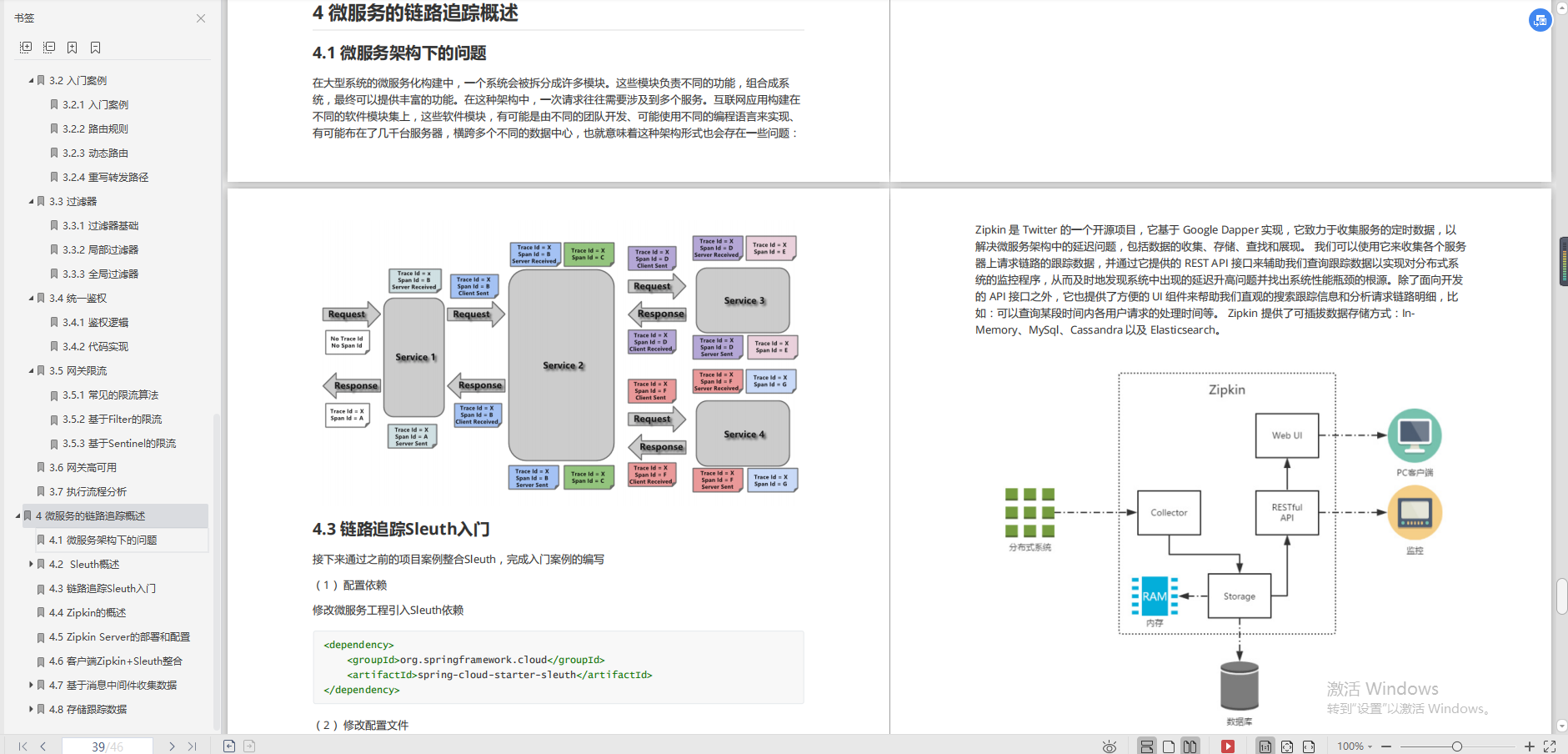
Task: Click the zoom slider handle
Action: click(1457, 746)
